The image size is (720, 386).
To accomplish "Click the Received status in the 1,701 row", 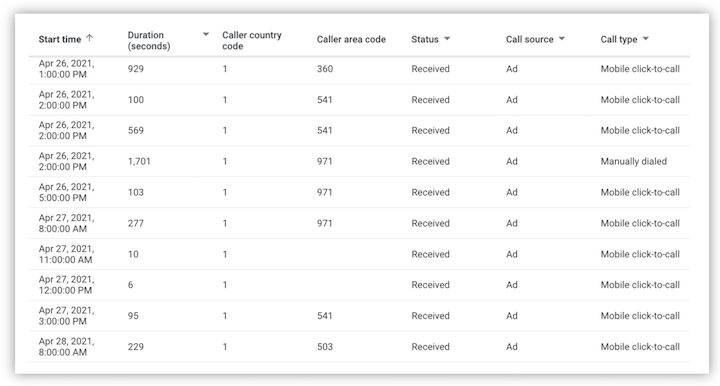I will point(430,162).
